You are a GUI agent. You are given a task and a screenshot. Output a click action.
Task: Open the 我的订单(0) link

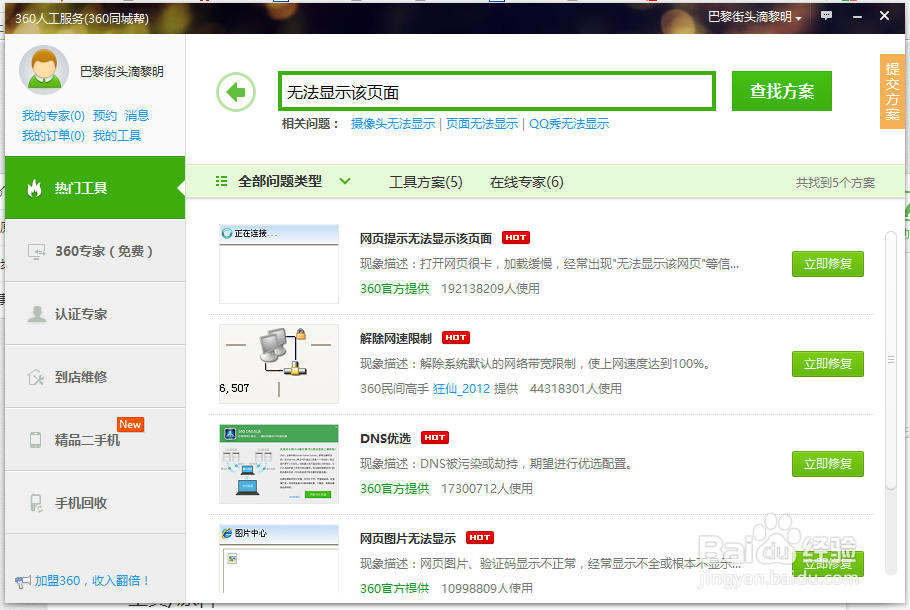[x=53, y=136]
